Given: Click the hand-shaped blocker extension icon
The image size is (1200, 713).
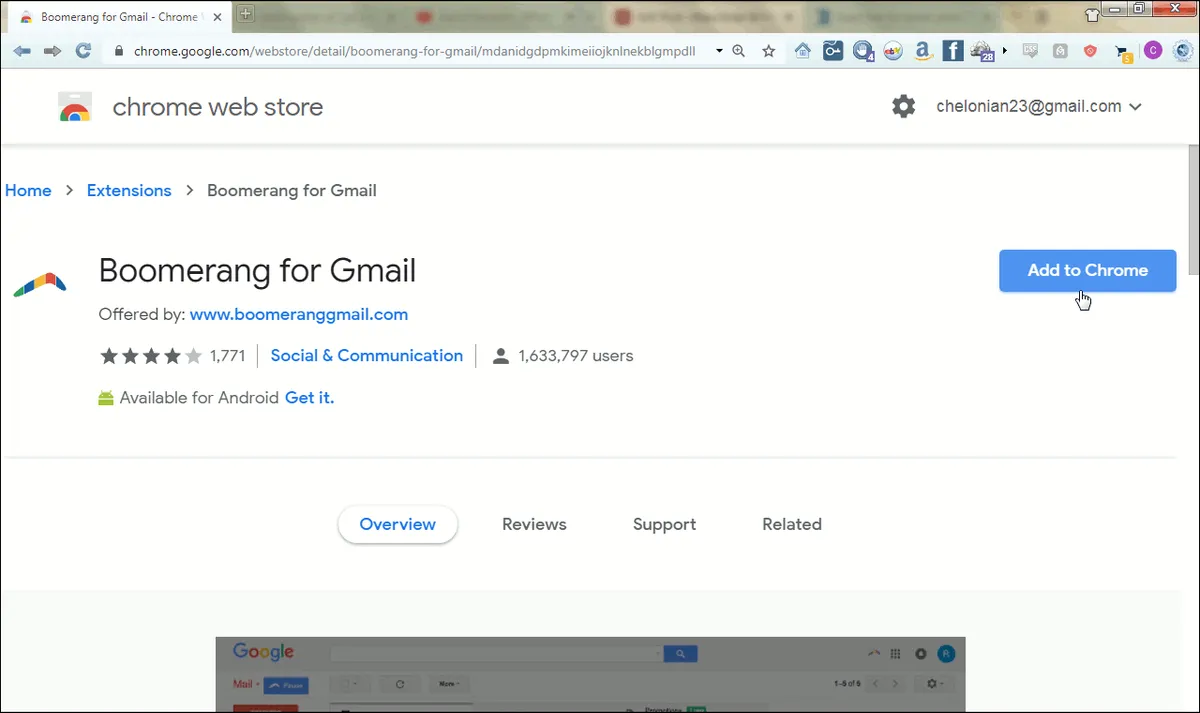Looking at the screenshot, I should tap(864, 51).
